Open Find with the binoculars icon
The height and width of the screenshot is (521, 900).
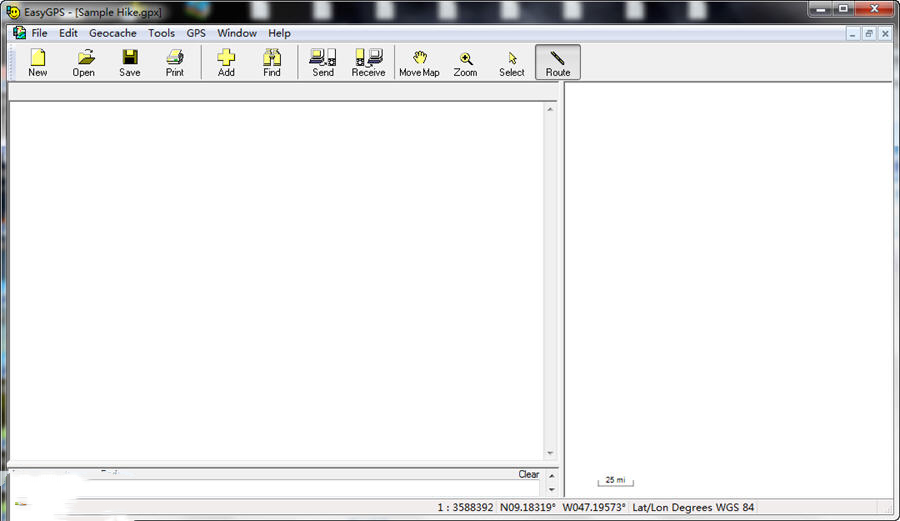272,63
